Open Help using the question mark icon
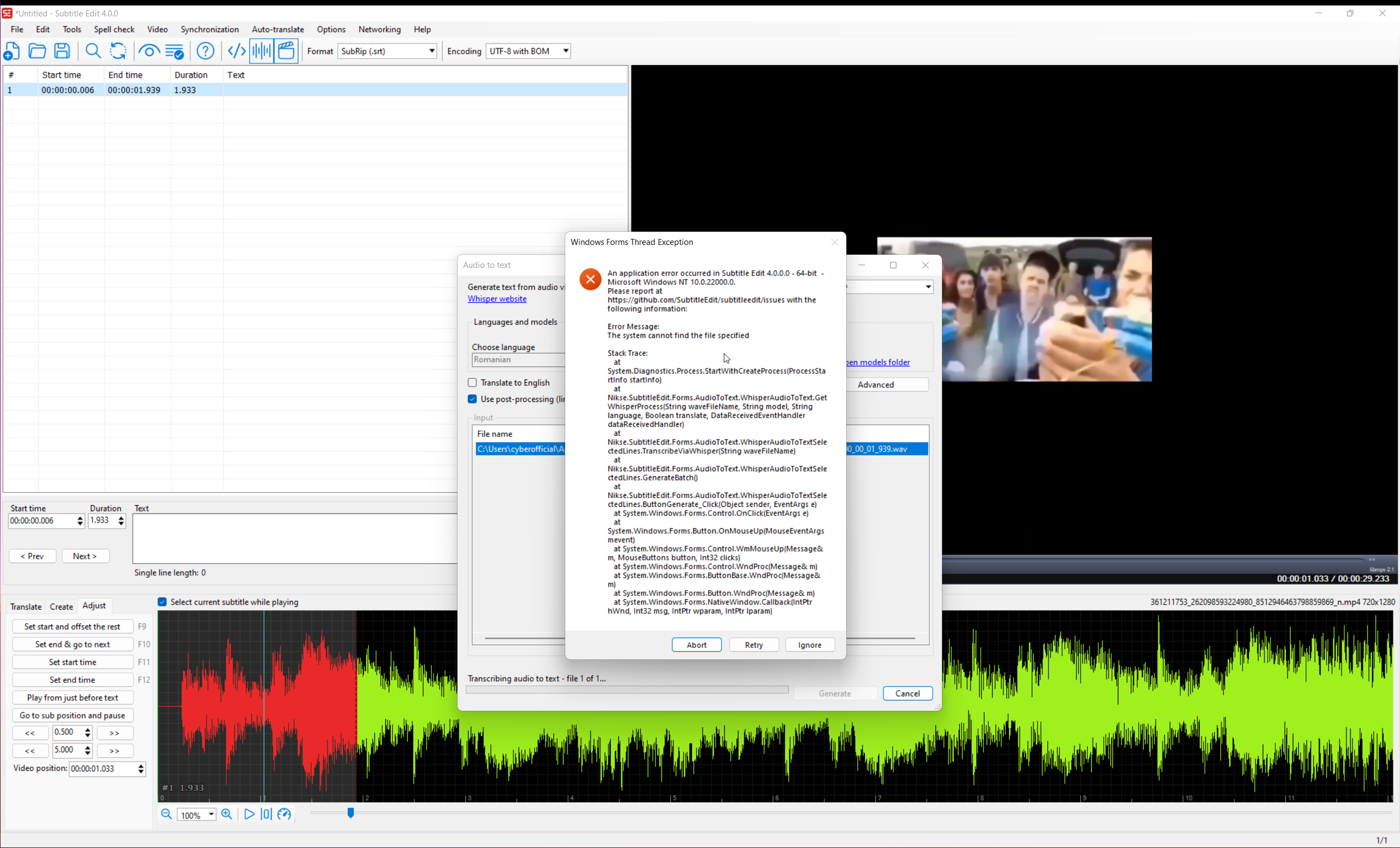 [x=205, y=51]
